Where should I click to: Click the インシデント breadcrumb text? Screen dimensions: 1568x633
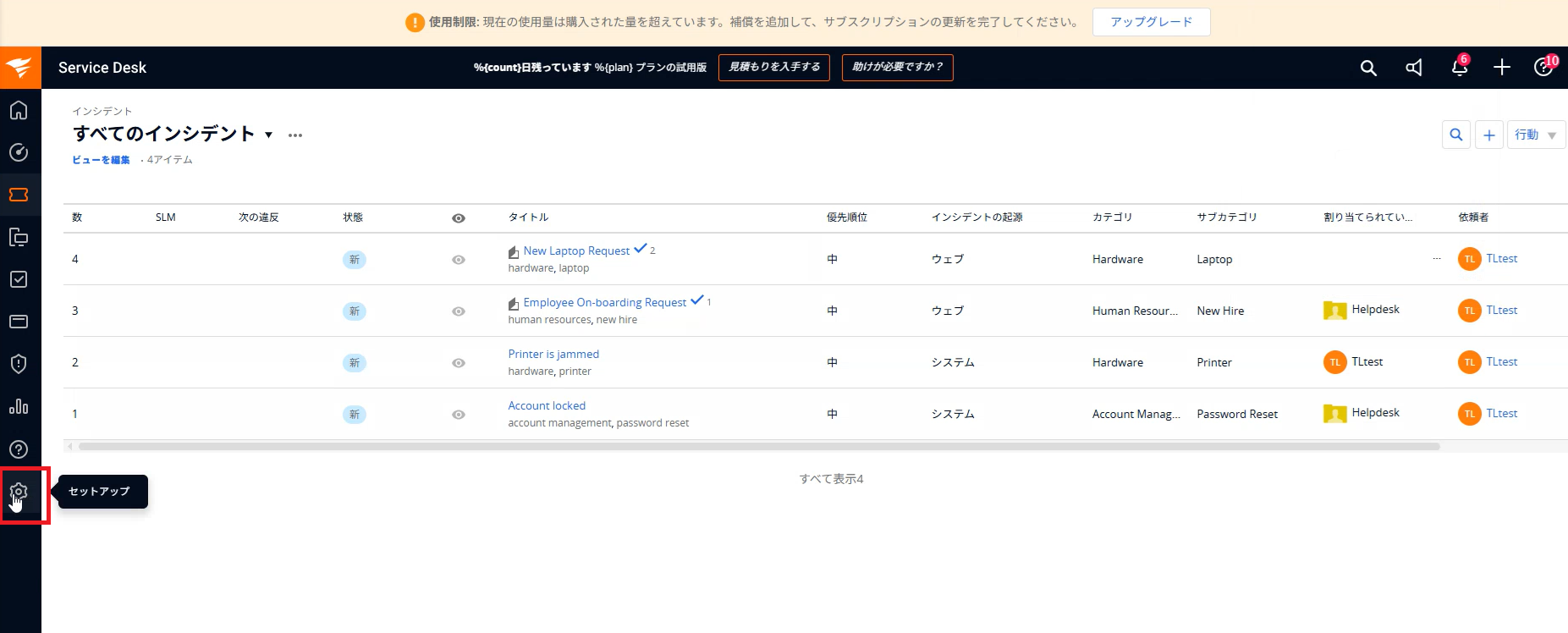tap(102, 112)
